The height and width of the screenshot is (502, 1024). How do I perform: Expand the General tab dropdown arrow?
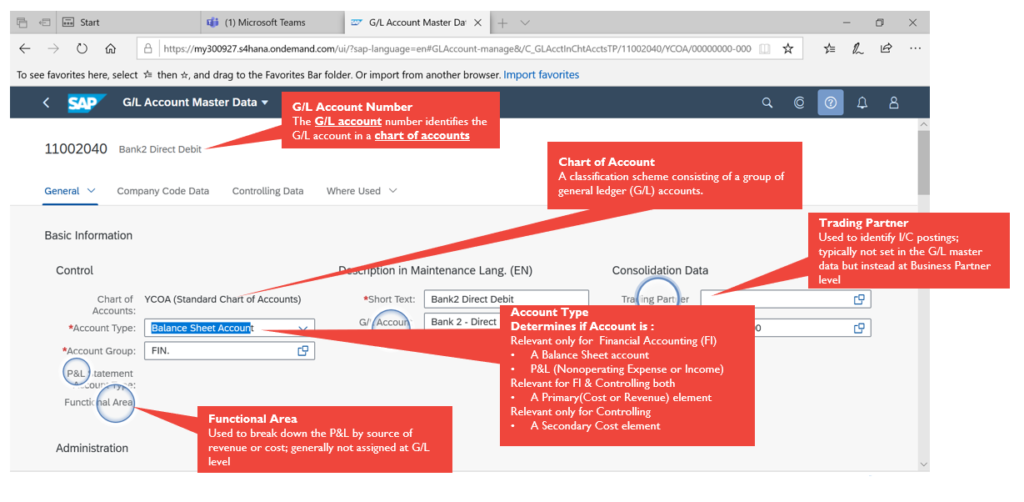coord(91,191)
